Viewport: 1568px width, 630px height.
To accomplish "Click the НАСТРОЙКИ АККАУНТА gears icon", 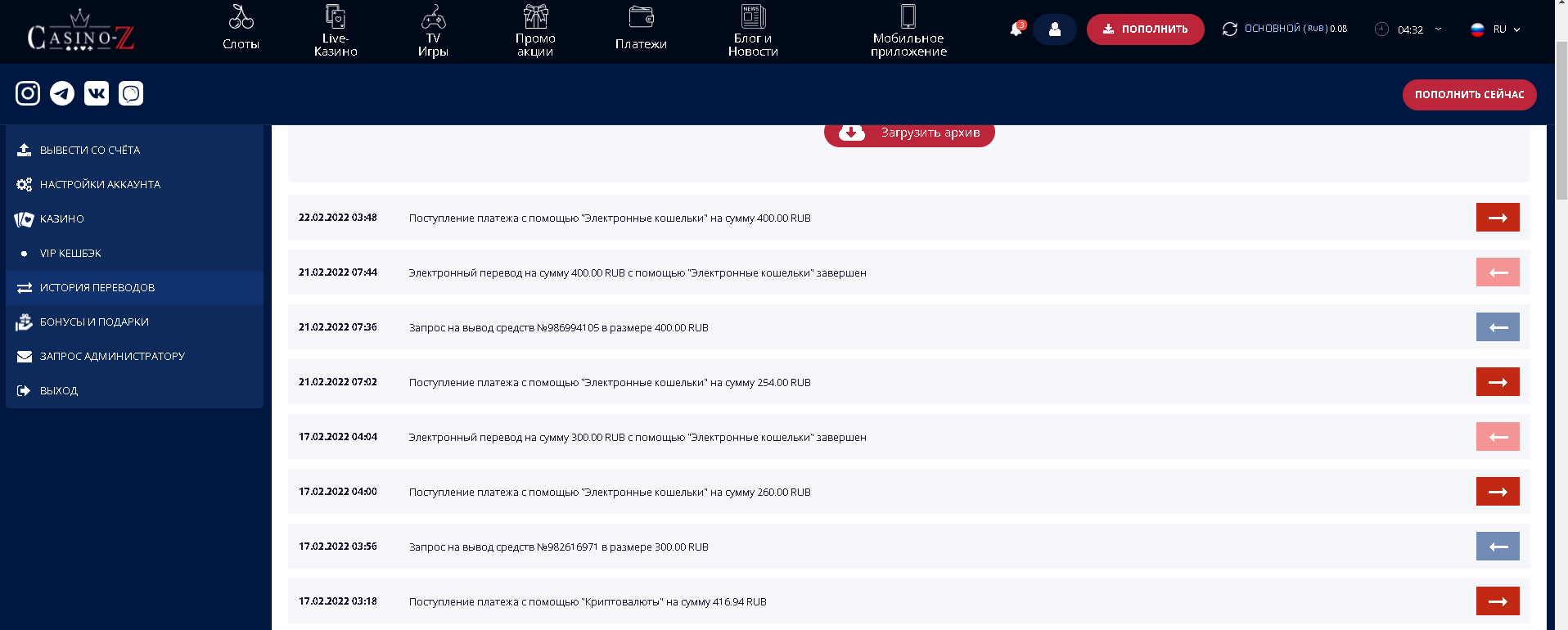I will click(25, 184).
